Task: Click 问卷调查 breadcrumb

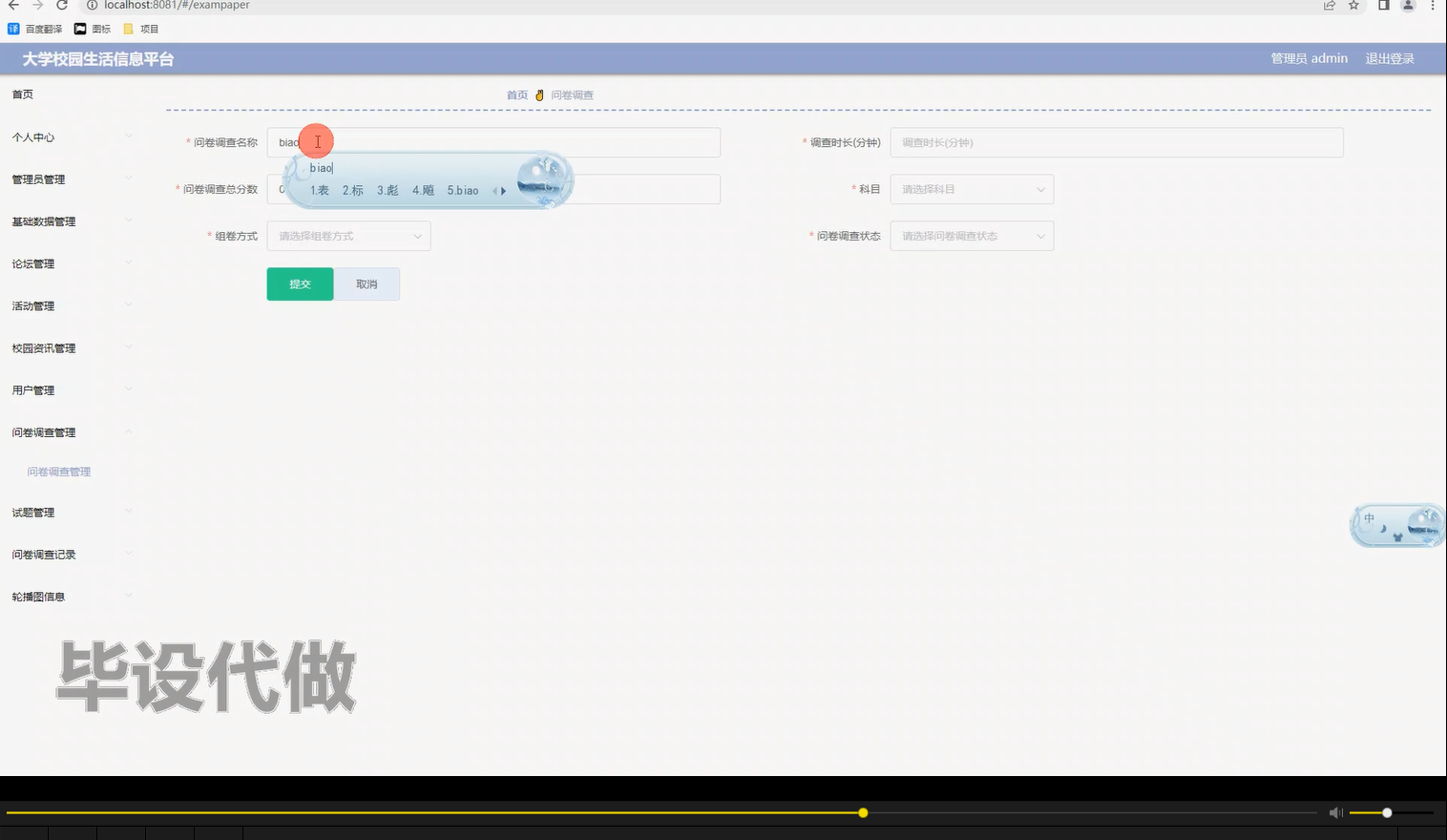Action: pyautogui.click(x=572, y=95)
